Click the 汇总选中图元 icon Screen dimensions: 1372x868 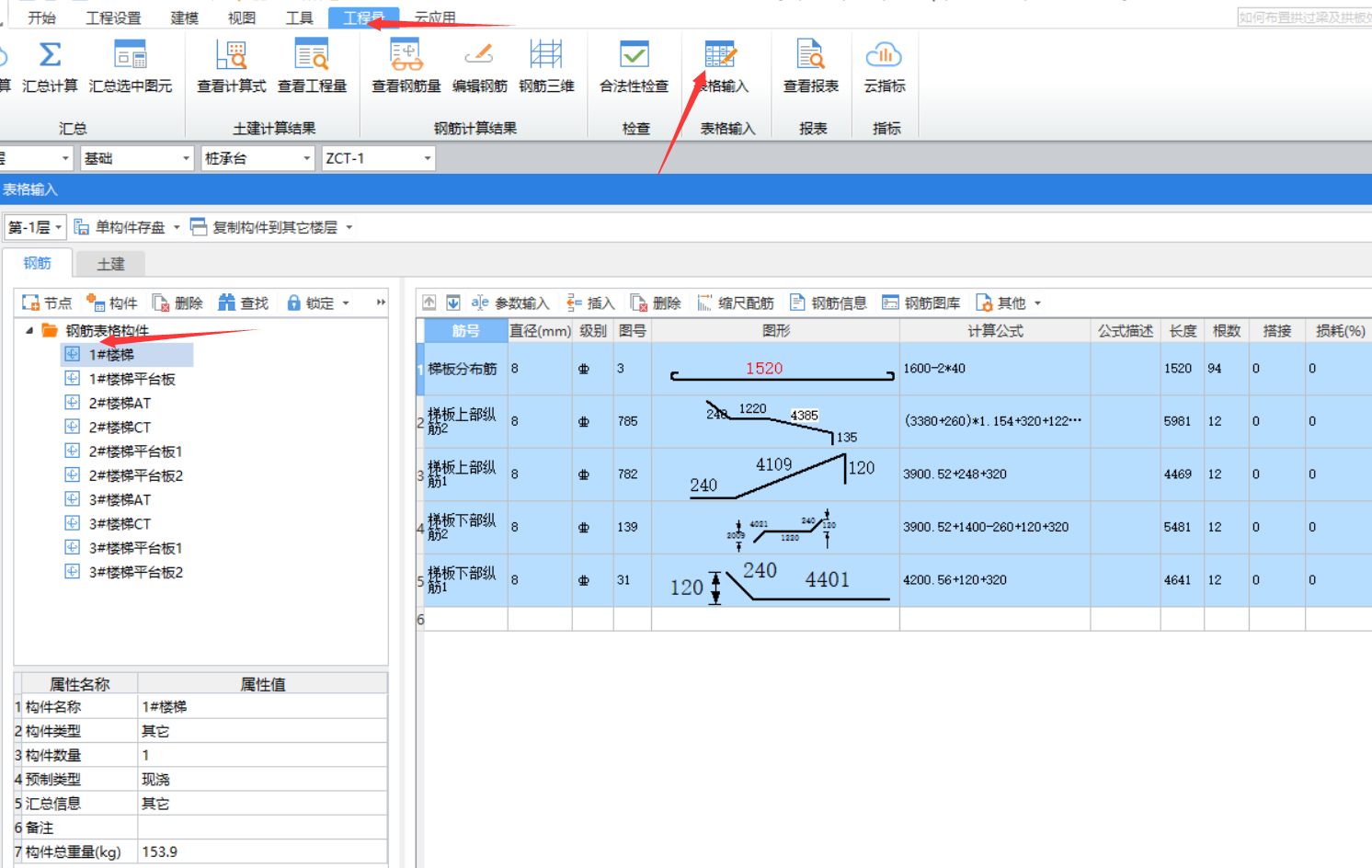pos(130,55)
